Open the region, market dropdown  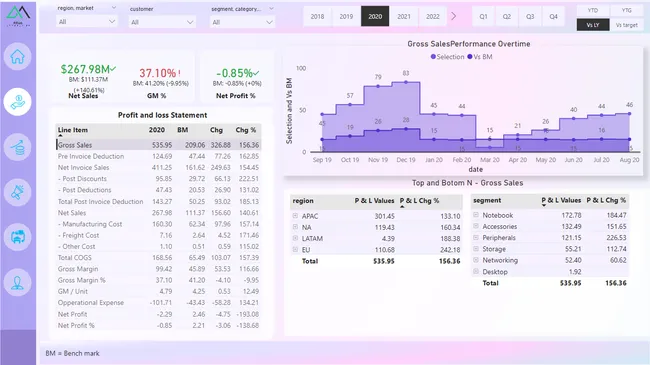pos(87,22)
